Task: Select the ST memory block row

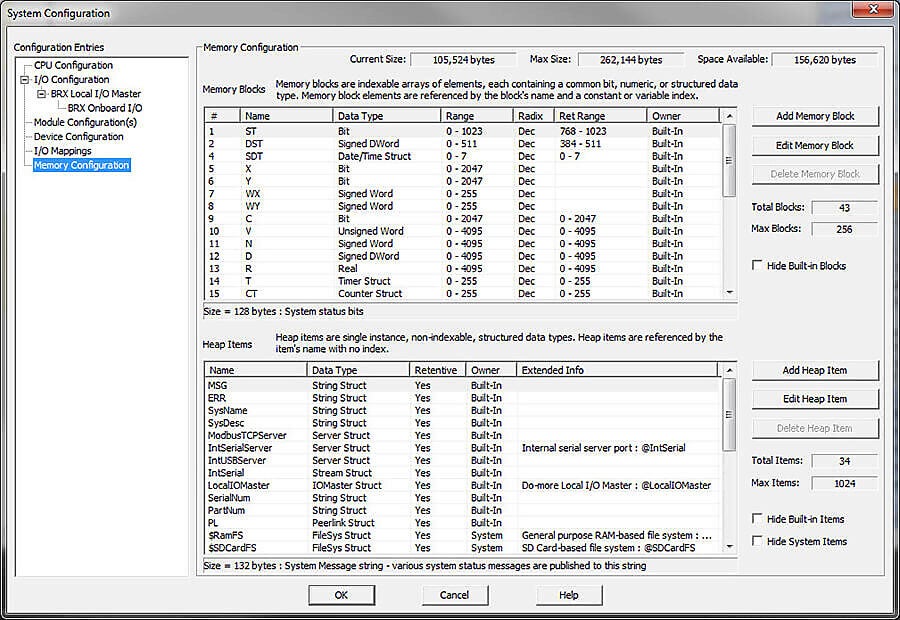Action: 463,131
